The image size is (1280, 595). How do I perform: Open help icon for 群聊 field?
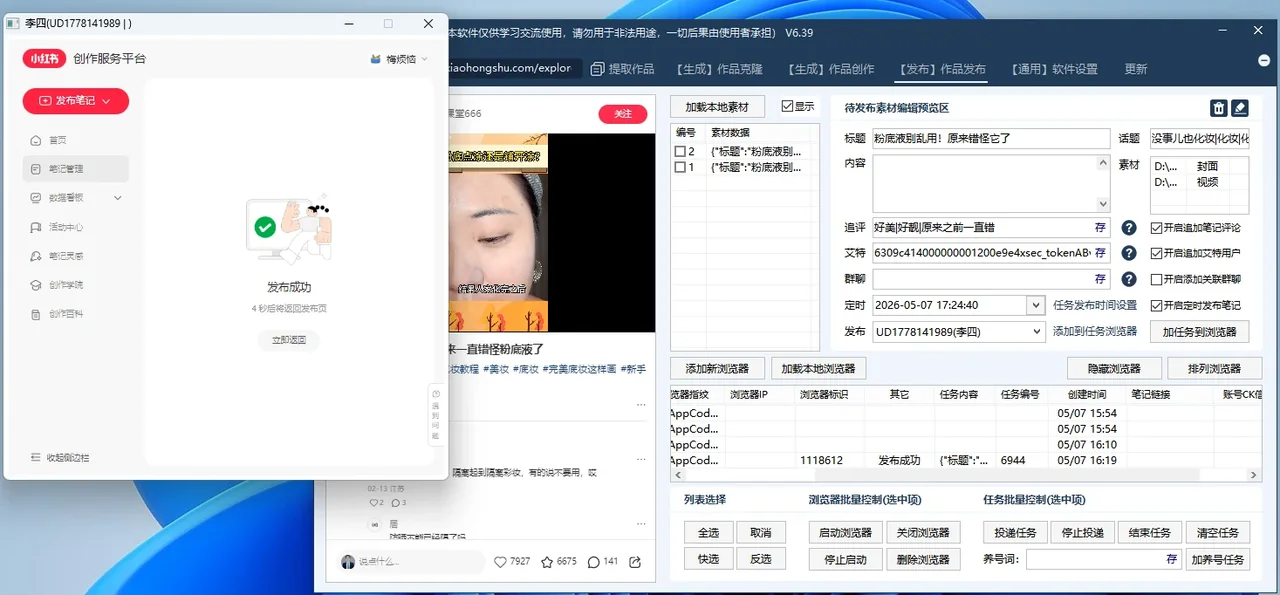pos(1129,279)
